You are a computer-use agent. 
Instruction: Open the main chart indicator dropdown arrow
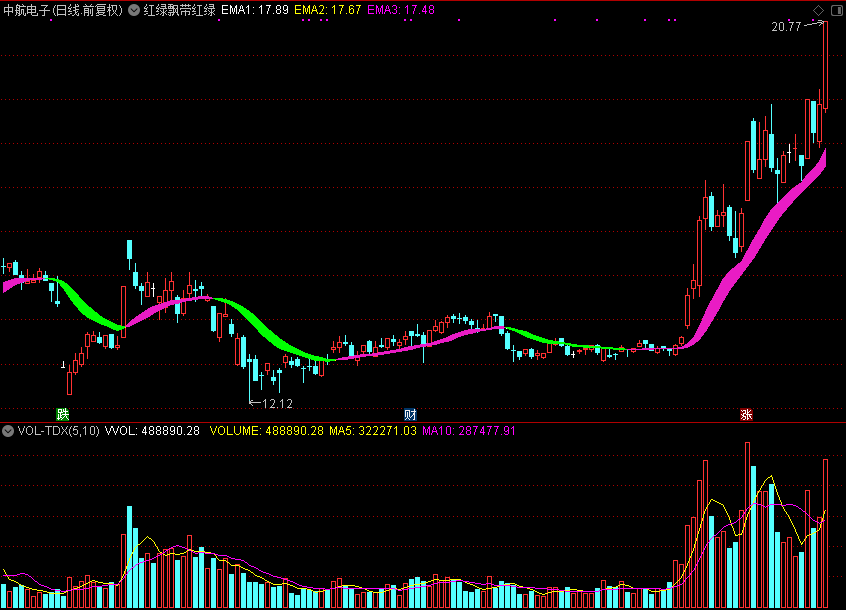(x=134, y=10)
